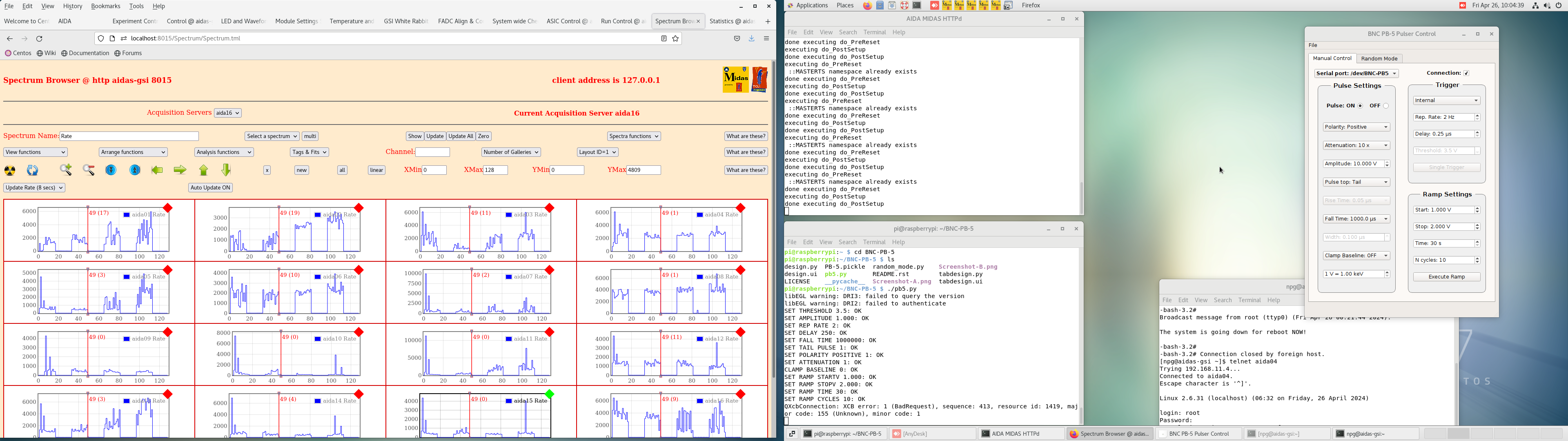Open the Firefox hamburger menu
The height and width of the screenshot is (441, 1568).
point(767,39)
